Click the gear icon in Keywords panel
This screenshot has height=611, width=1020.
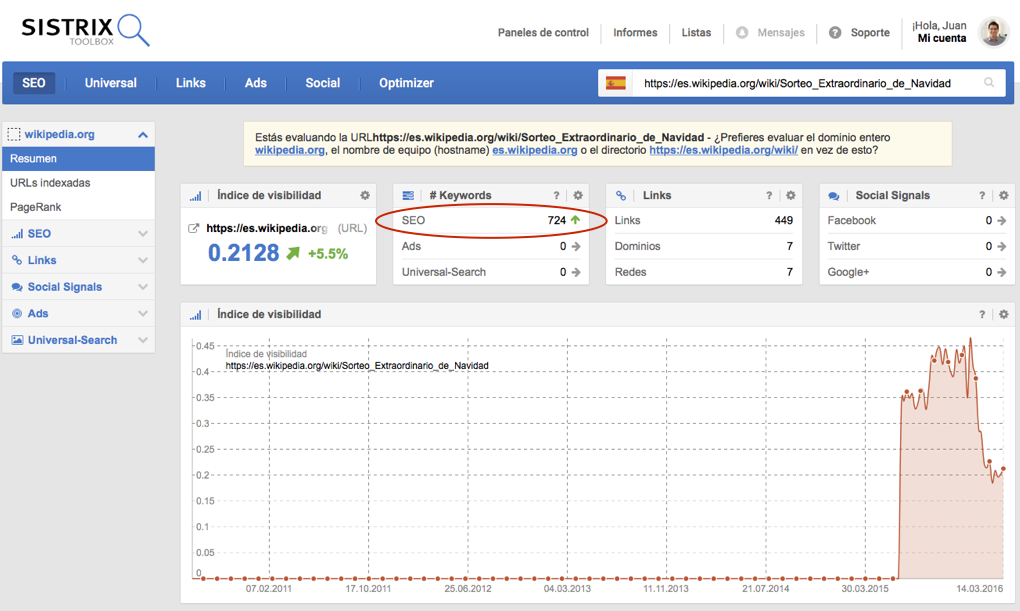(x=578, y=196)
